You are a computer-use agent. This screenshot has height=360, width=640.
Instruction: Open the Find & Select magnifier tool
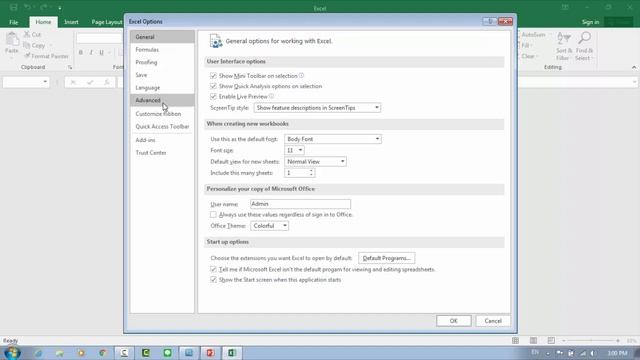pos(584,46)
